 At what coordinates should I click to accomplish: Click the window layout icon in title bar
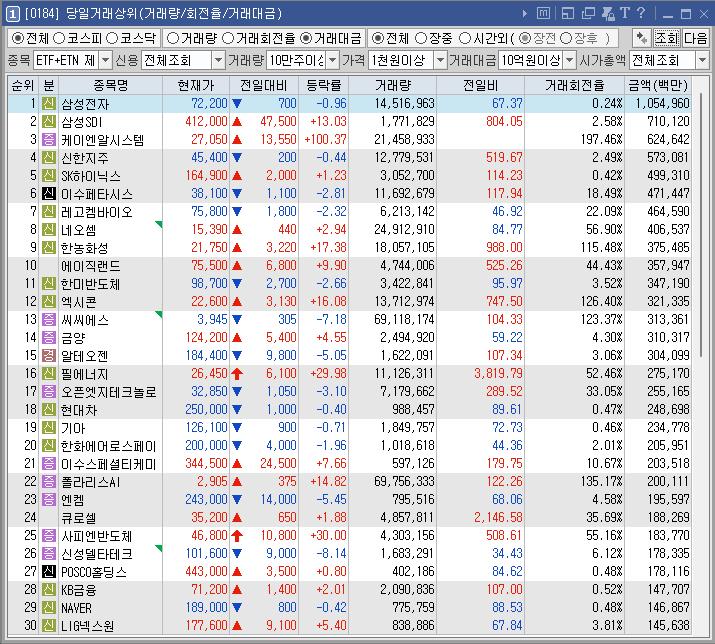coord(568,13)
